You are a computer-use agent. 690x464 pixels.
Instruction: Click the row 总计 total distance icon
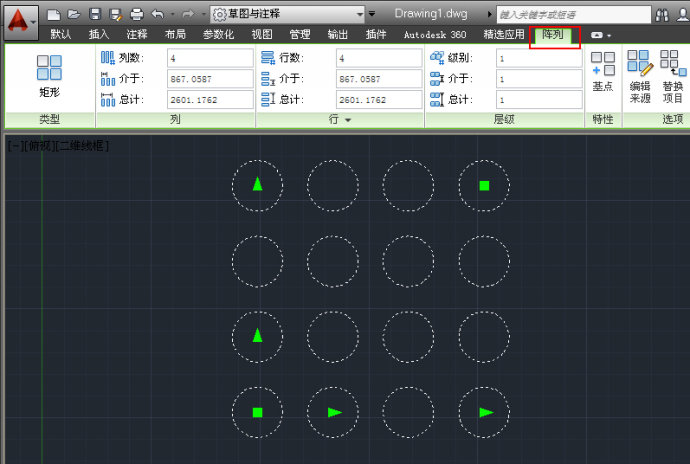coord(268,99)
